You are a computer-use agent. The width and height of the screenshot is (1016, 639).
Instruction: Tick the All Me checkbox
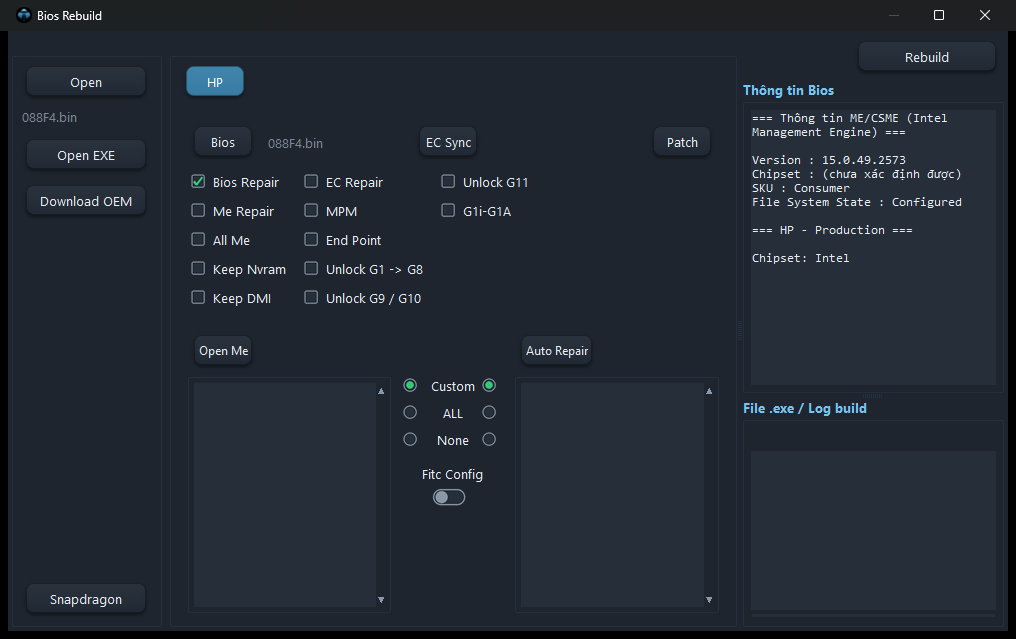point(198,240)
